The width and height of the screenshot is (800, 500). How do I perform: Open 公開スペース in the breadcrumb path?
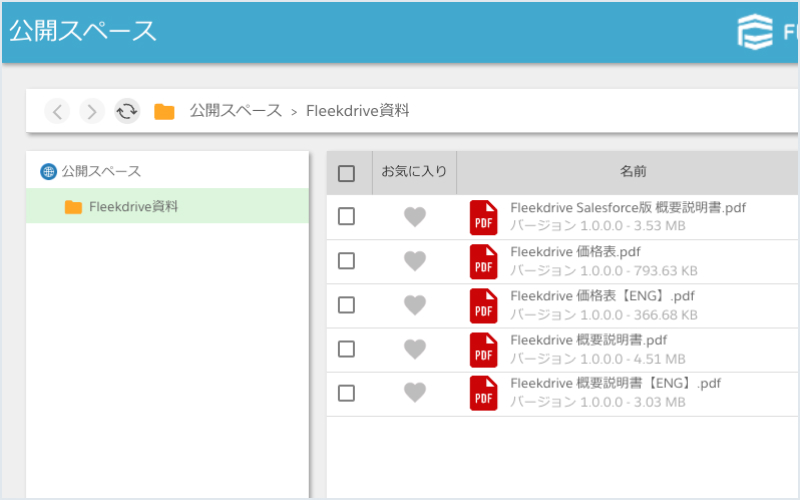236,111
